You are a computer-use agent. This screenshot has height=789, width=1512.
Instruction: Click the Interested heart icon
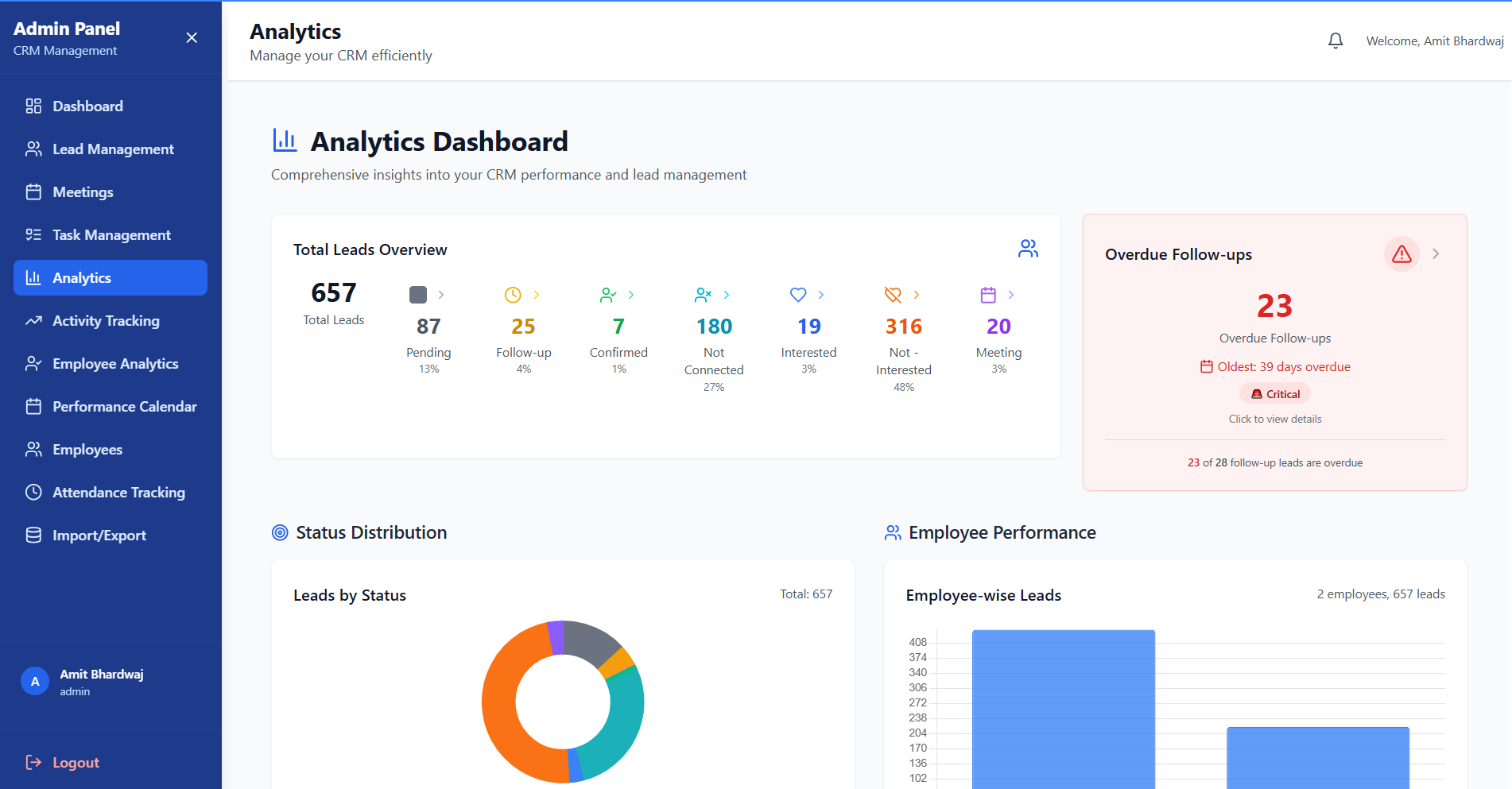coord(798,295)
